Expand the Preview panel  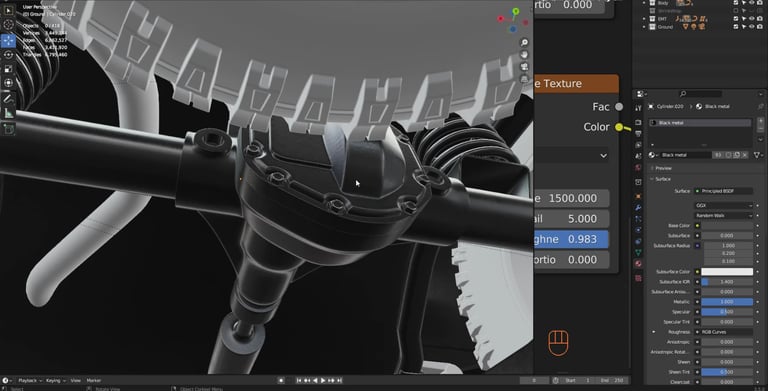(663, 168)
